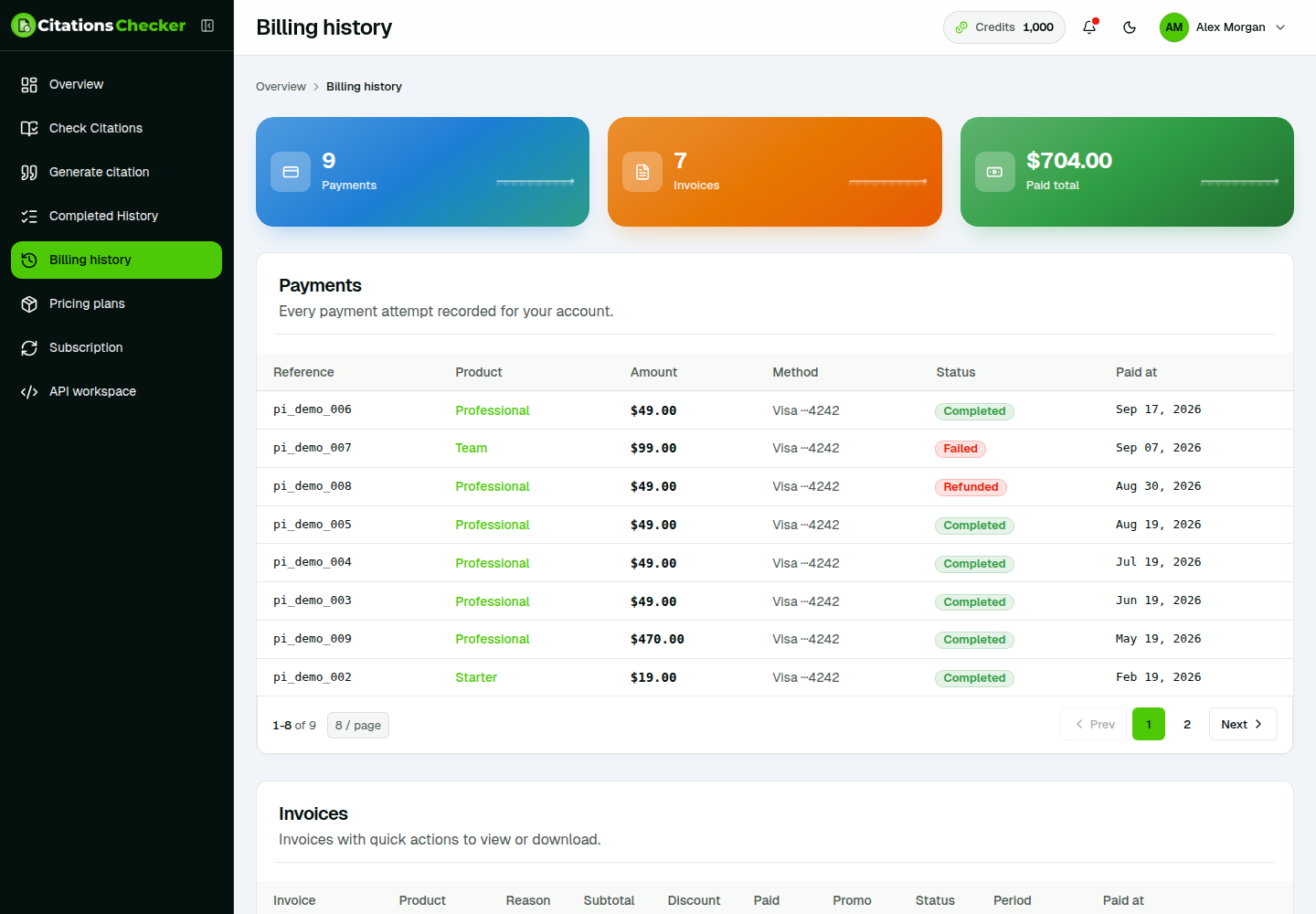Screen dimensions: 1316x914
Task: Click the Subtotal column header in Invoices
Action: coord(609,900)
